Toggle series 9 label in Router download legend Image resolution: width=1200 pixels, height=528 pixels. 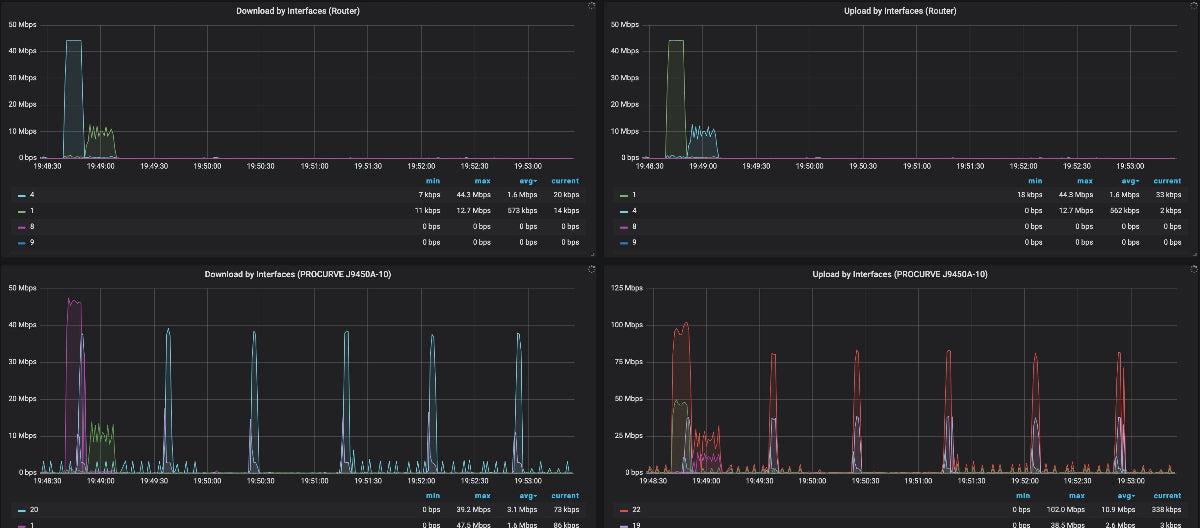click(32, 242)
